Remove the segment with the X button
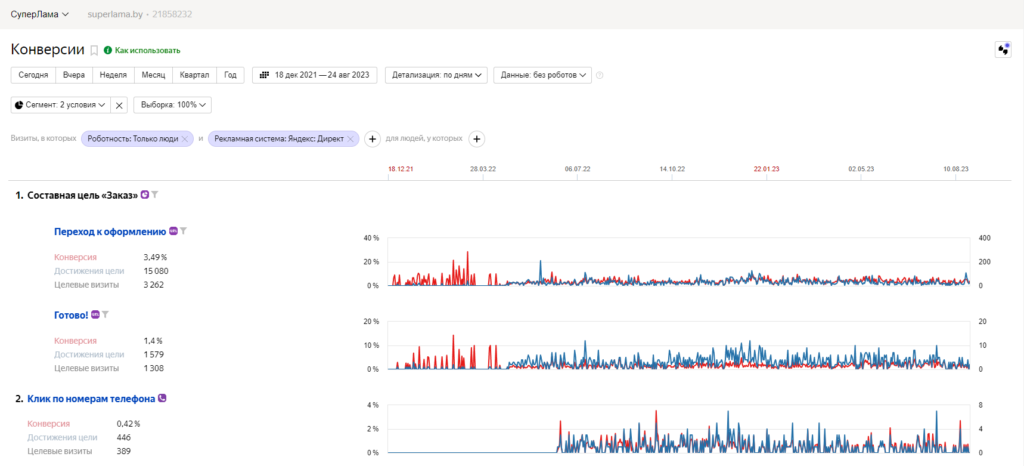The width and height of the screenshot is (1024, 466). [x=118, y=105]
